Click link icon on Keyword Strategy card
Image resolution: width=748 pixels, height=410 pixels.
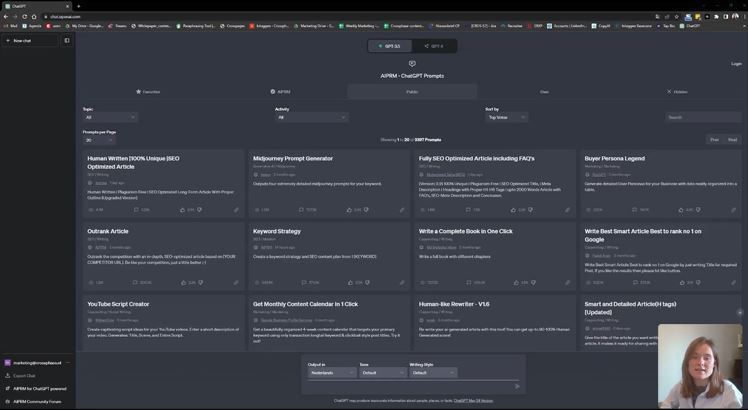pos(402,283)
